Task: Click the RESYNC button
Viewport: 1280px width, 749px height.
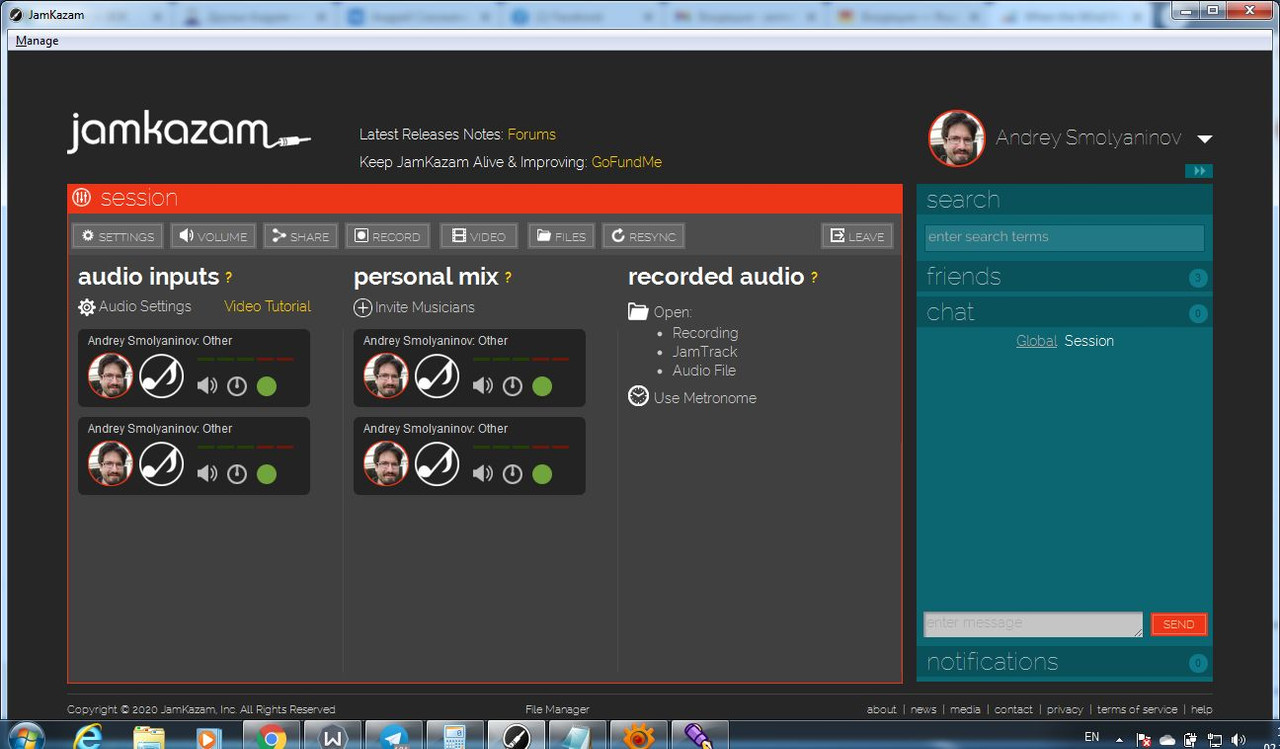Action: (x=643, y=236)
